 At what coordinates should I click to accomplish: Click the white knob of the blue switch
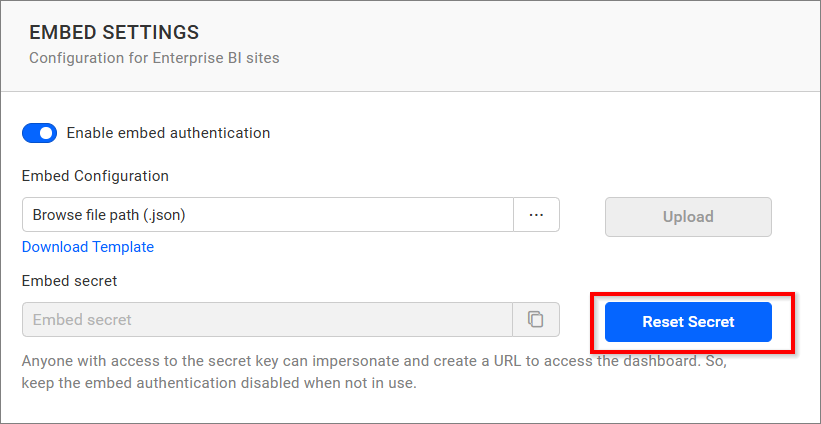(47, 133)
